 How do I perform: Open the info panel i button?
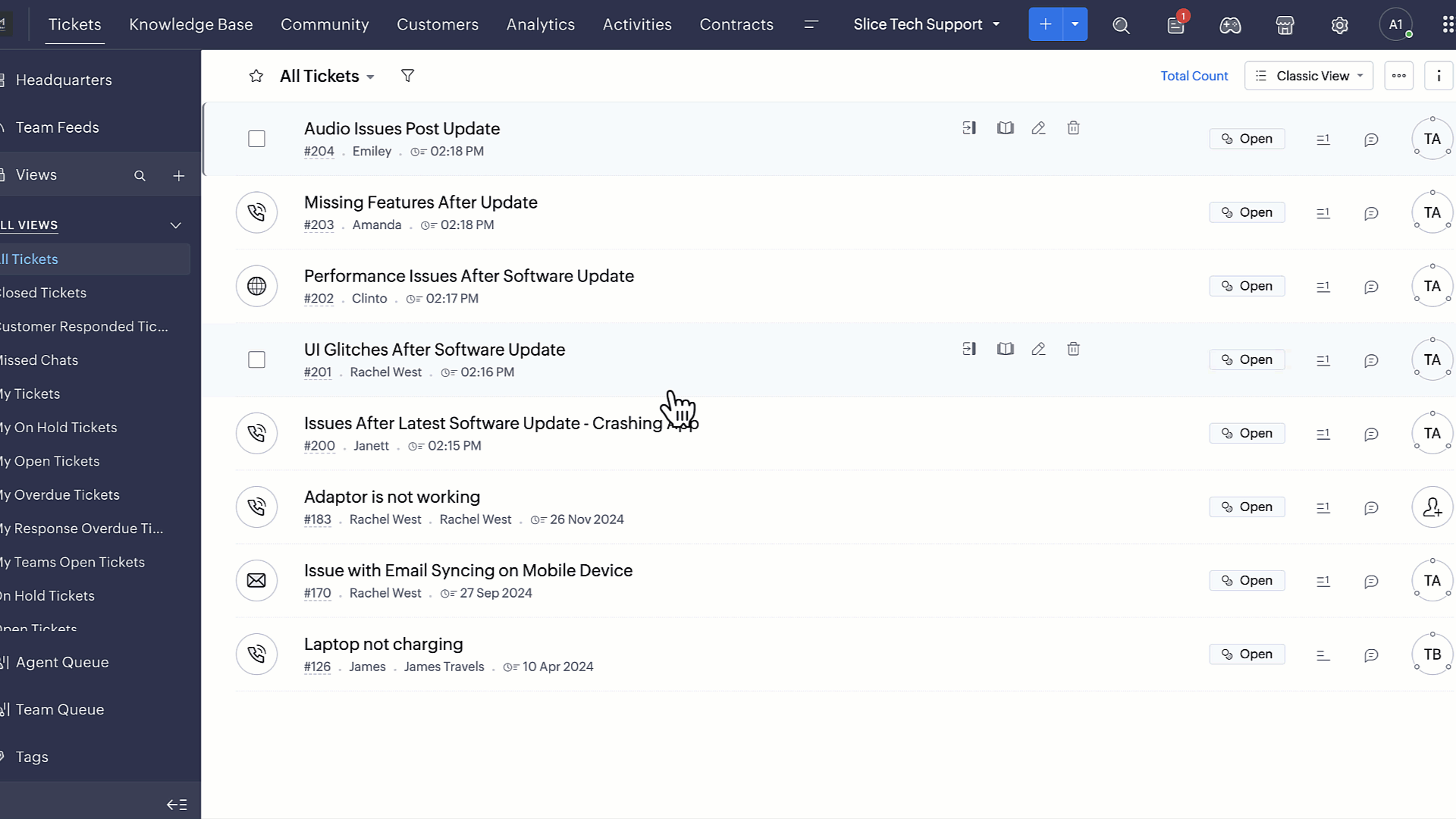[1439, 76]
